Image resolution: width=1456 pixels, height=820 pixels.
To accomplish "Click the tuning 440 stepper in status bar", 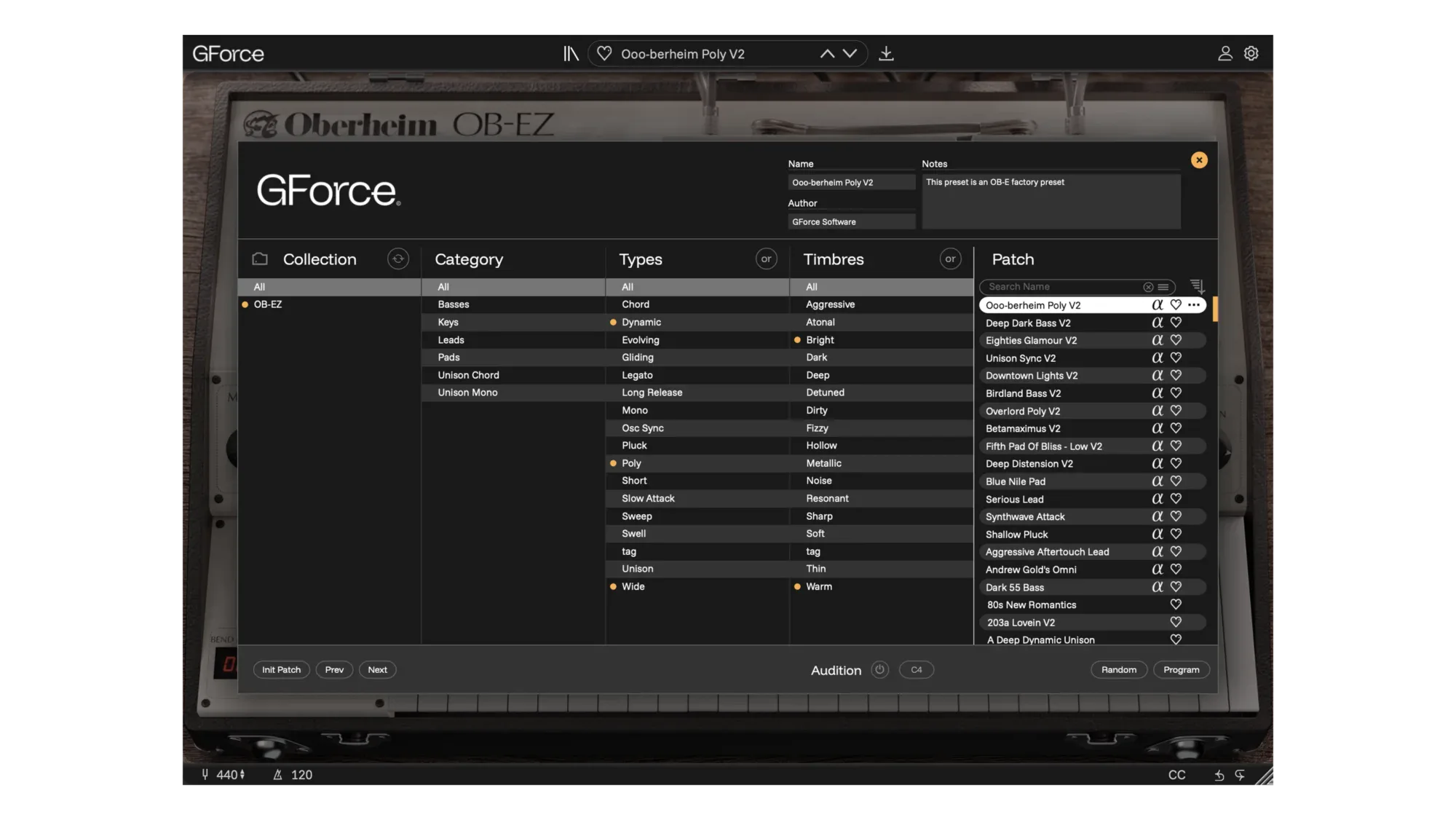I will [242, 775].
